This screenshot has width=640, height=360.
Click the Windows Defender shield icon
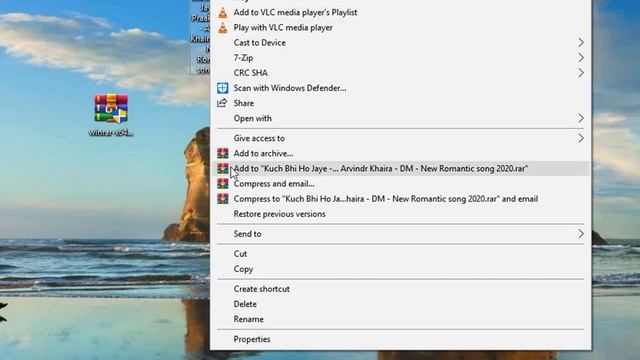[x=222, y=88]
